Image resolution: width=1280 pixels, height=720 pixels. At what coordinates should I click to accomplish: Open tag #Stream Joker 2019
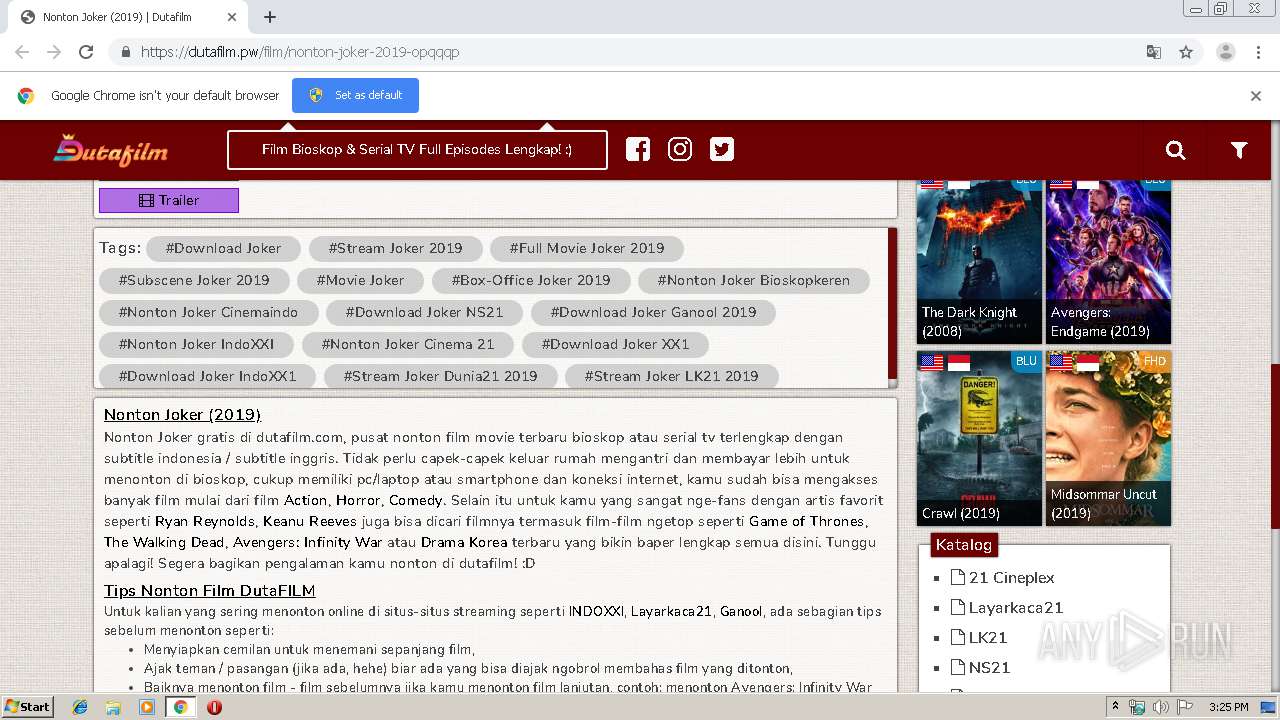click(x=396, y=248)
